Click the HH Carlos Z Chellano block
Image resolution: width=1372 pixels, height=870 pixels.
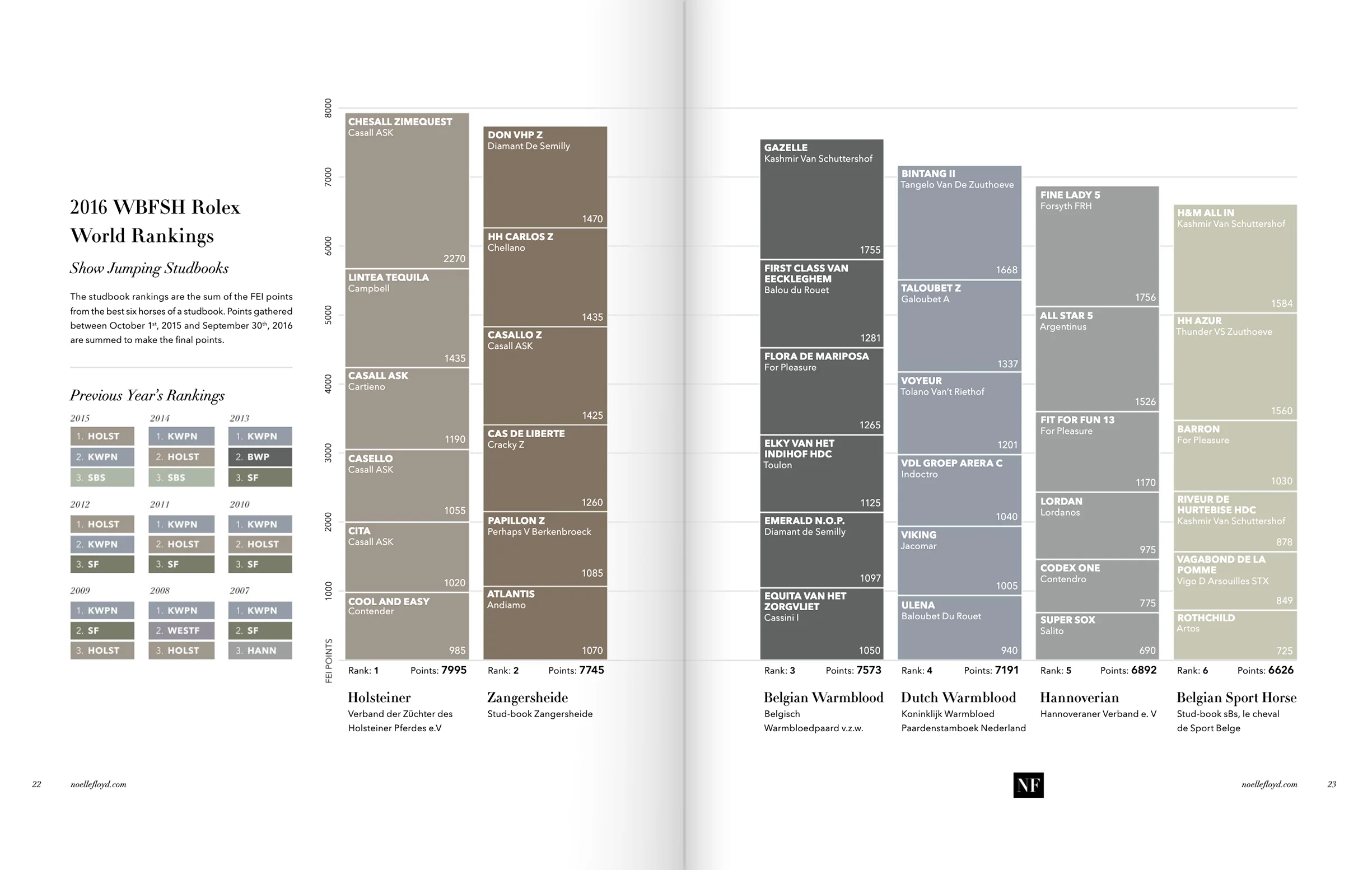click(x=545, y=277)
